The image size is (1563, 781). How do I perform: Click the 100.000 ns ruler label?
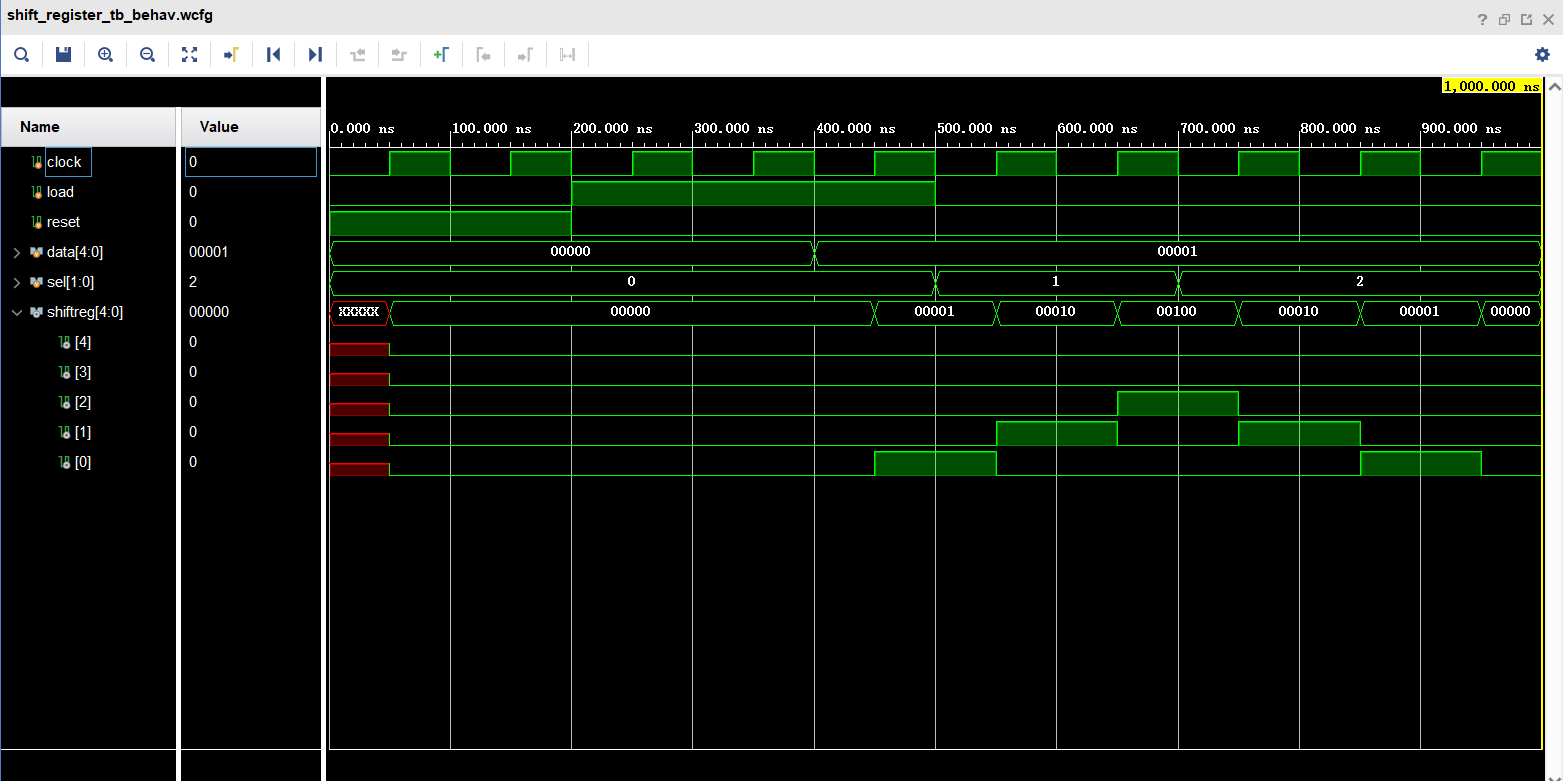click(493, 129)
